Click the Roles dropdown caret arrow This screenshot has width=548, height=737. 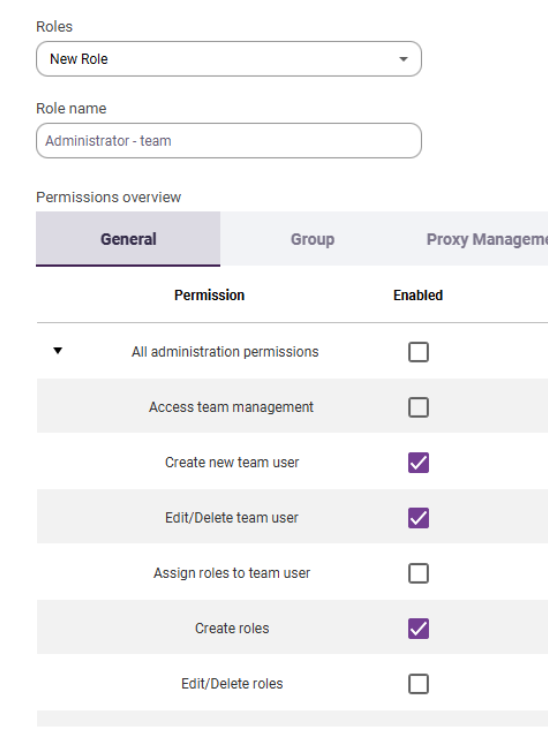click(x=403, y=59)
